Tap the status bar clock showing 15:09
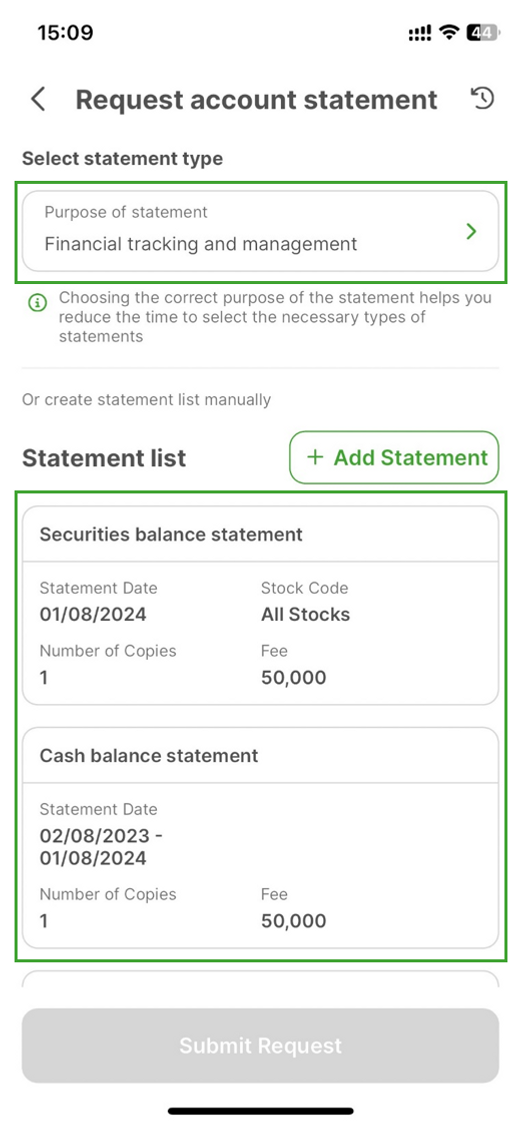The width and height of the screenshot is (520, 1125). [x=65, y=32]
